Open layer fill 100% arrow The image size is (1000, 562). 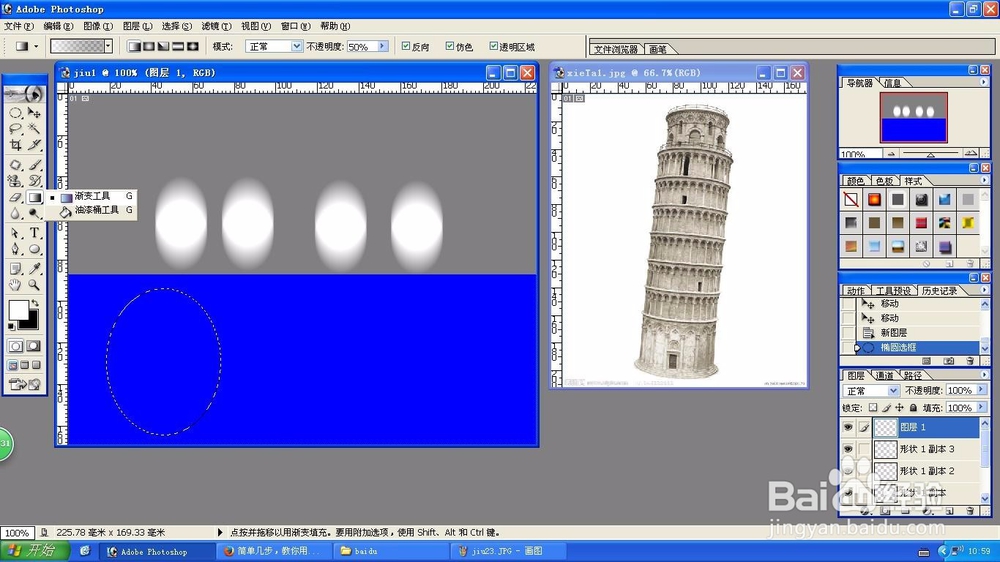coord(982,407)
